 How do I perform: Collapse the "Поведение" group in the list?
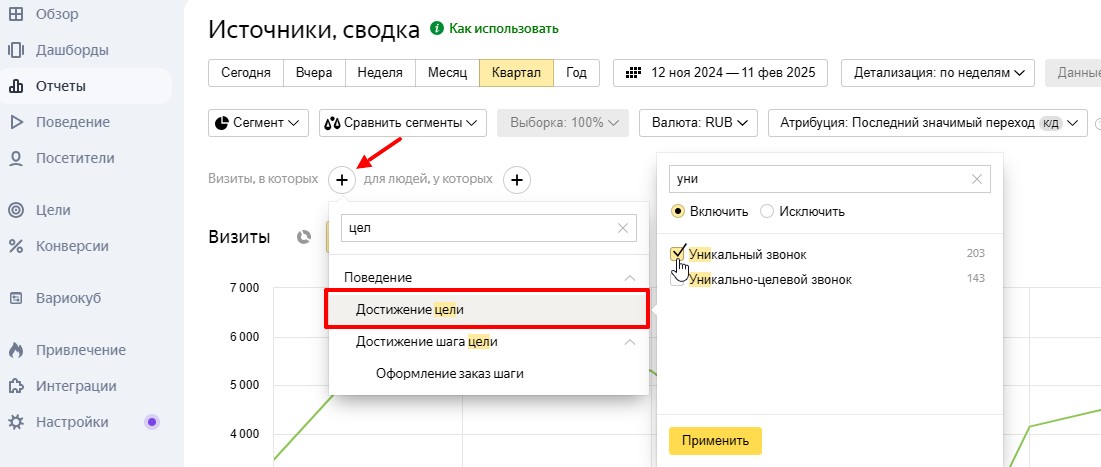click(629, 277)
